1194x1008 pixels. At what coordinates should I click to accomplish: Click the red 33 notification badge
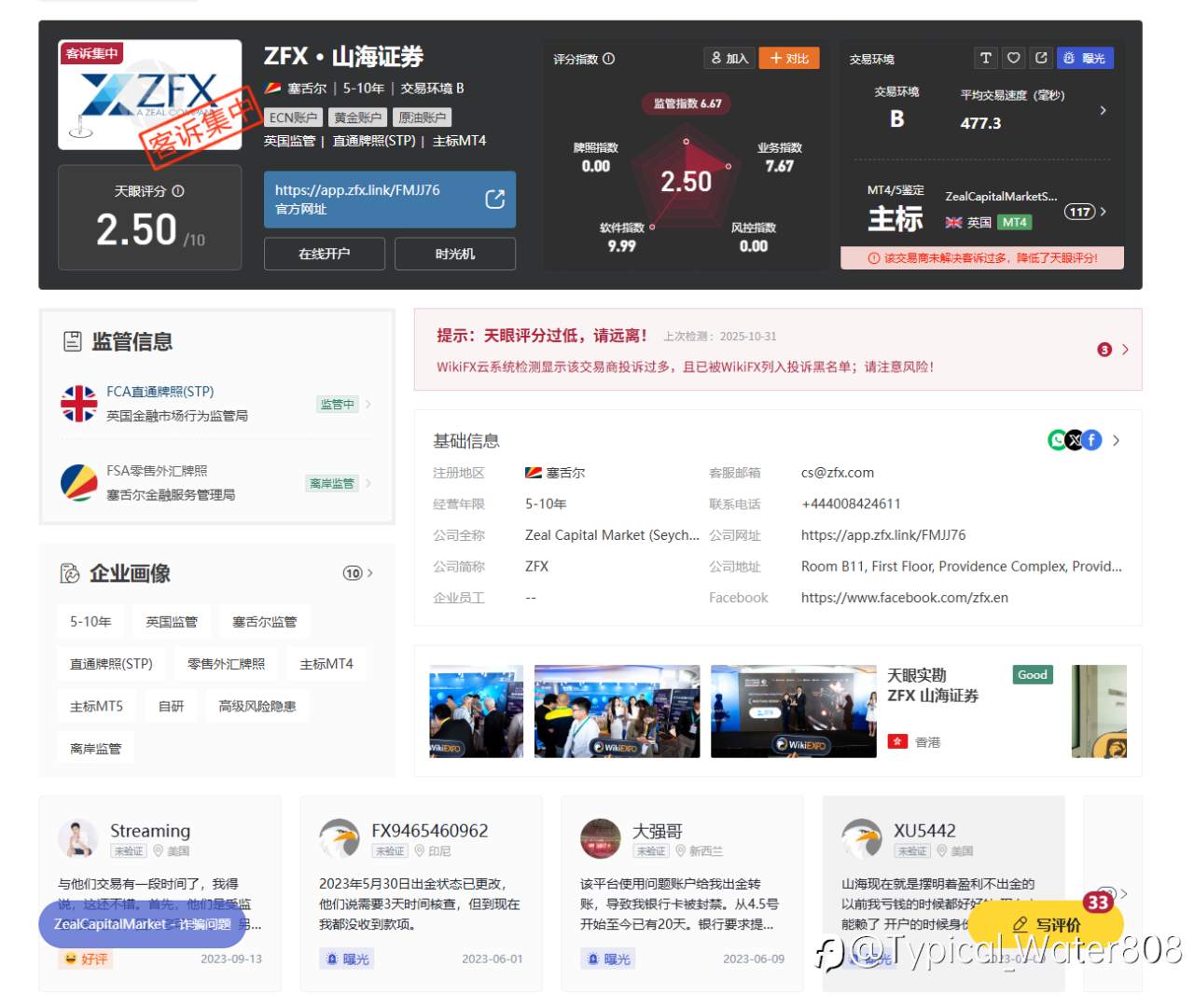(x=1099, y=903)
